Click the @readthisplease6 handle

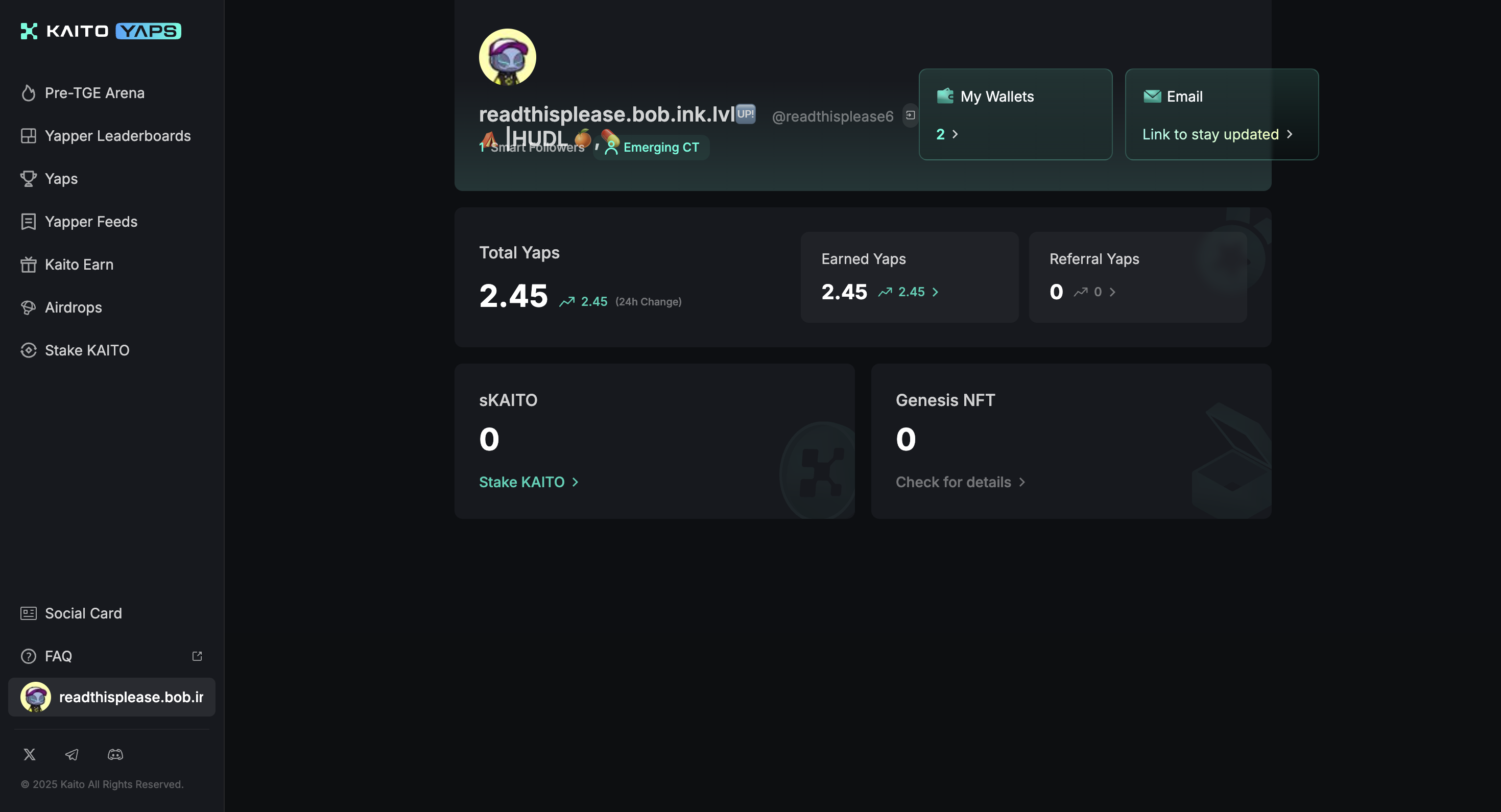(x=832, y=116)
